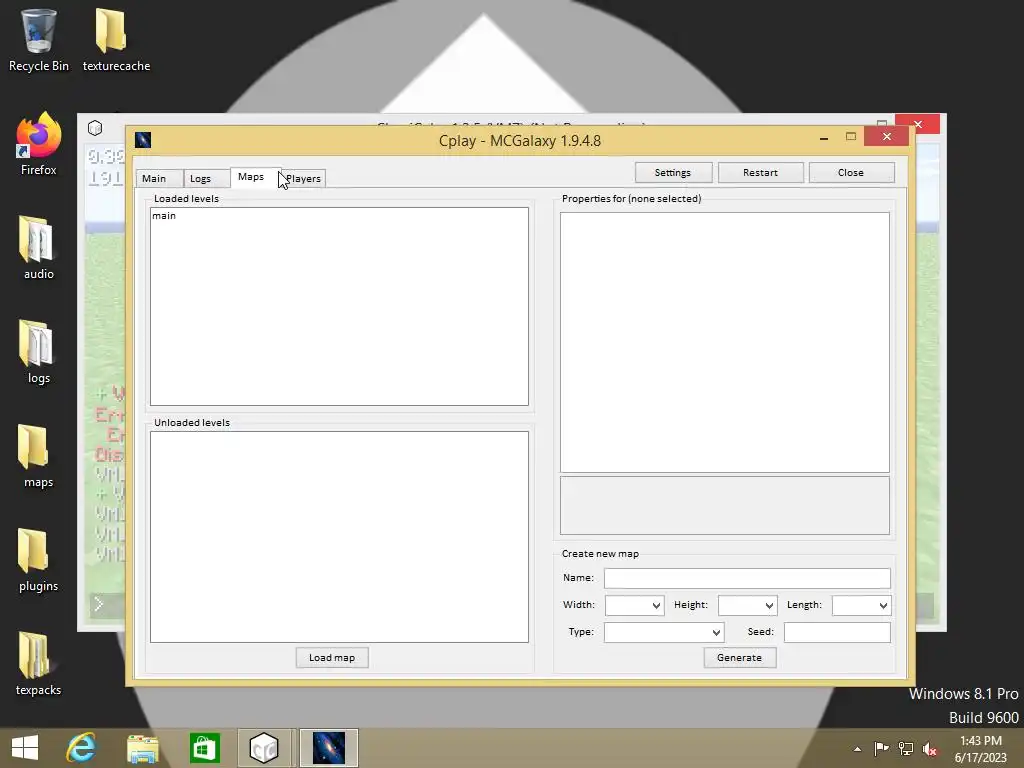Click the ClassiCube cube icon in back window
Viewport: 1024px width, 768px height.
(x=95, y=128)
